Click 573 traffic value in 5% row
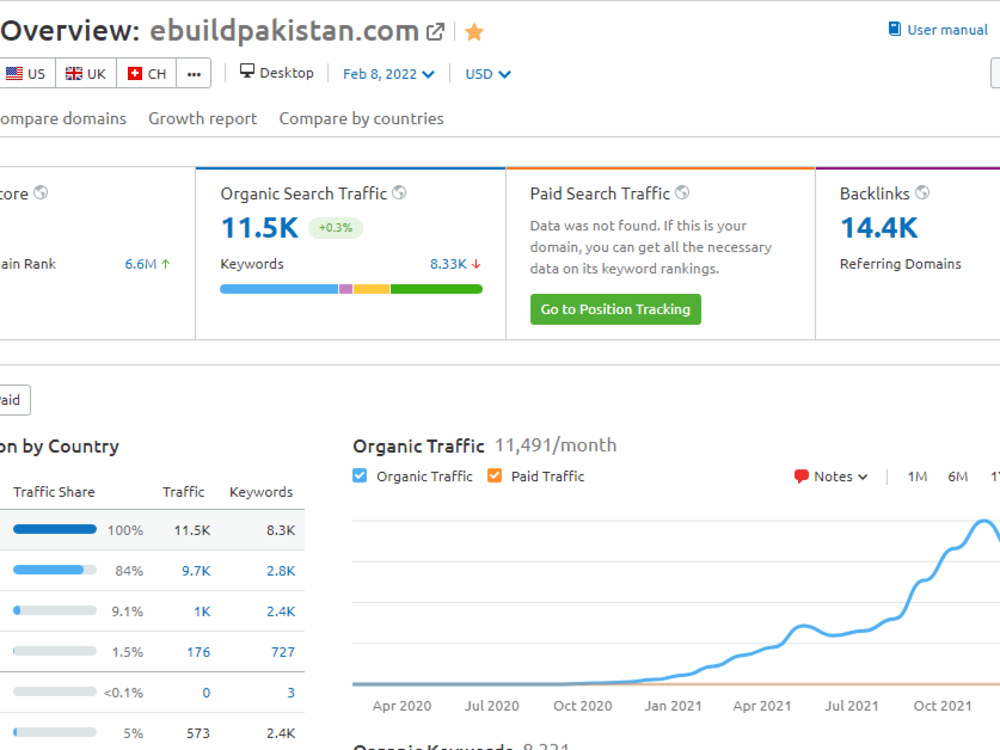The height and width of the screenshot is (750, 1000). tap(198, 733)
